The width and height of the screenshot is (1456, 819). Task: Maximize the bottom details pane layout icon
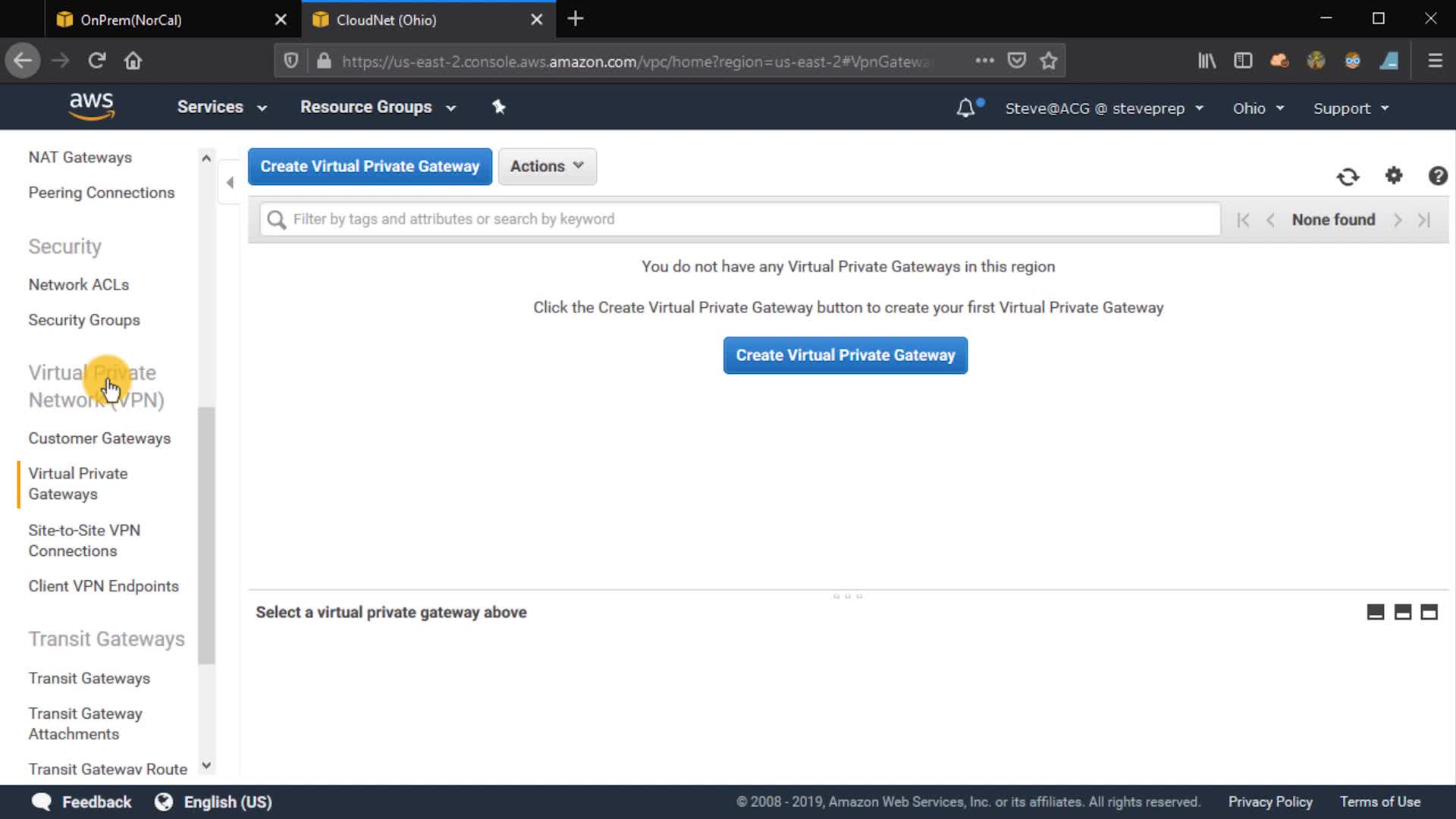(x=1429, y=612)
